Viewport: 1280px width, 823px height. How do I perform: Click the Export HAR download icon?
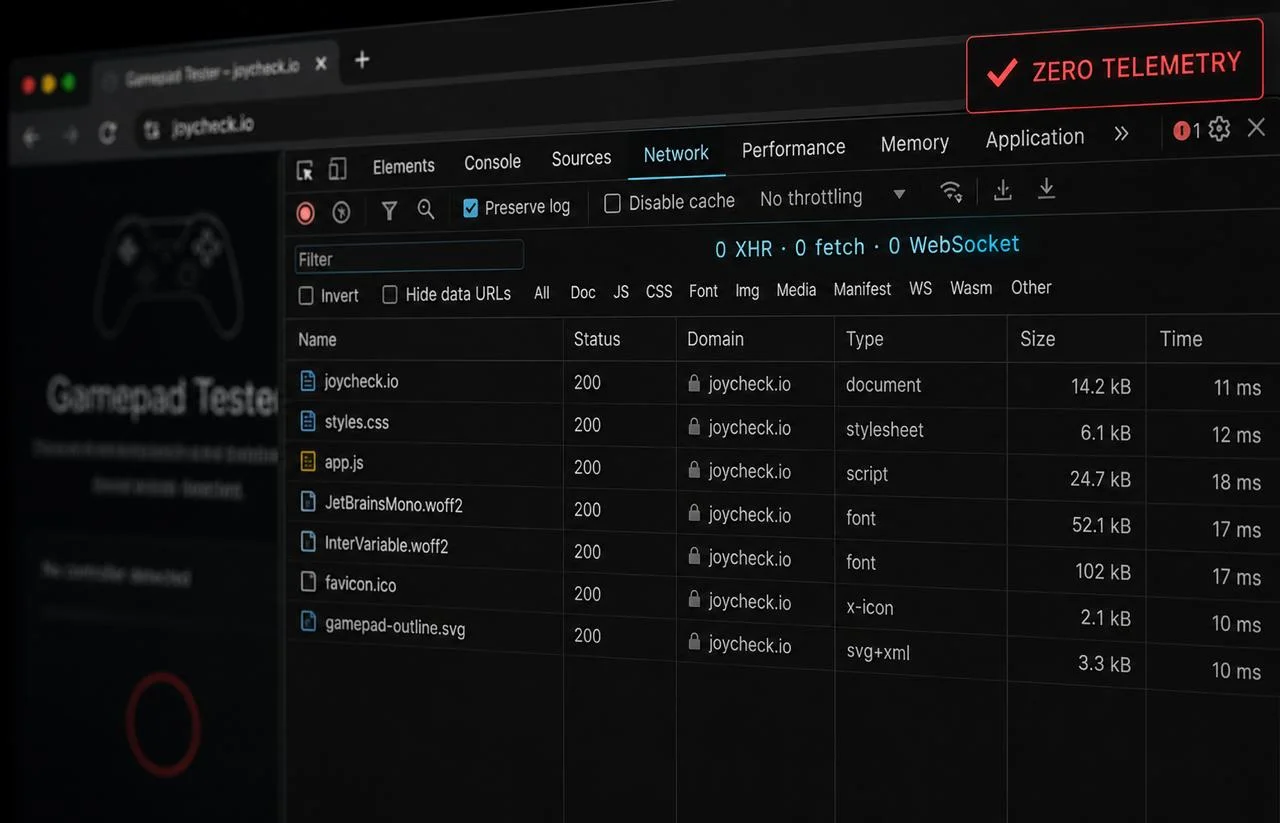coord(1046,188)
